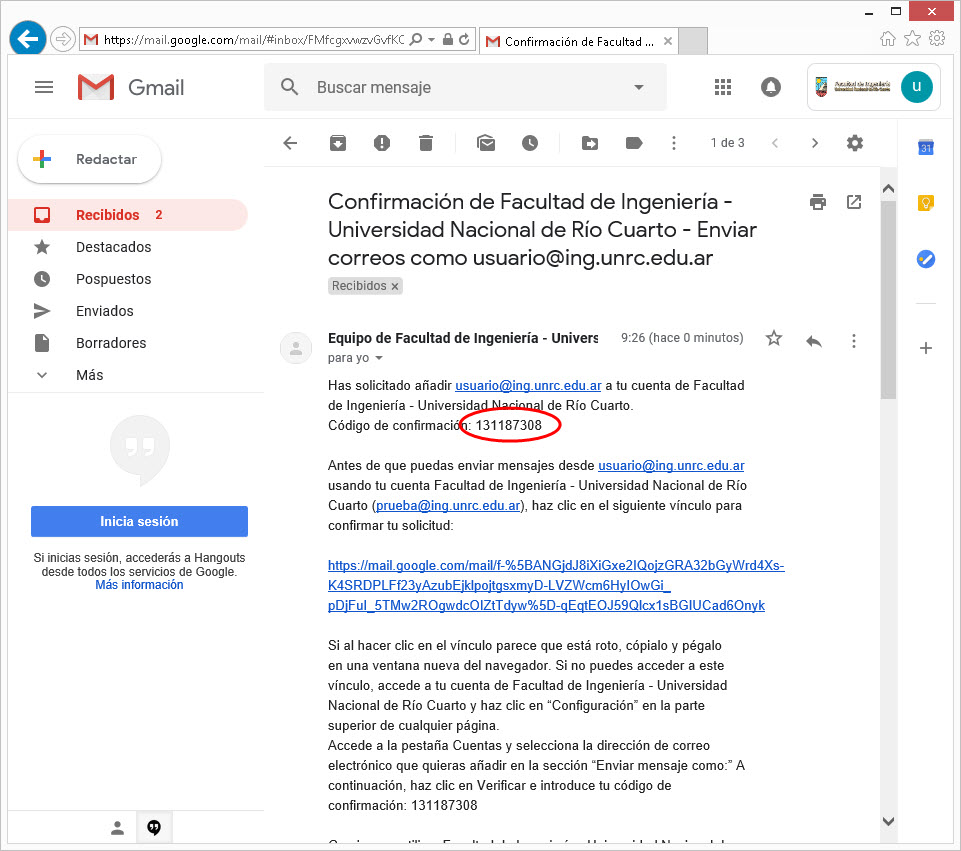The image size is (961, 851).
Task: Star this message
Action: tap(773, 338)
